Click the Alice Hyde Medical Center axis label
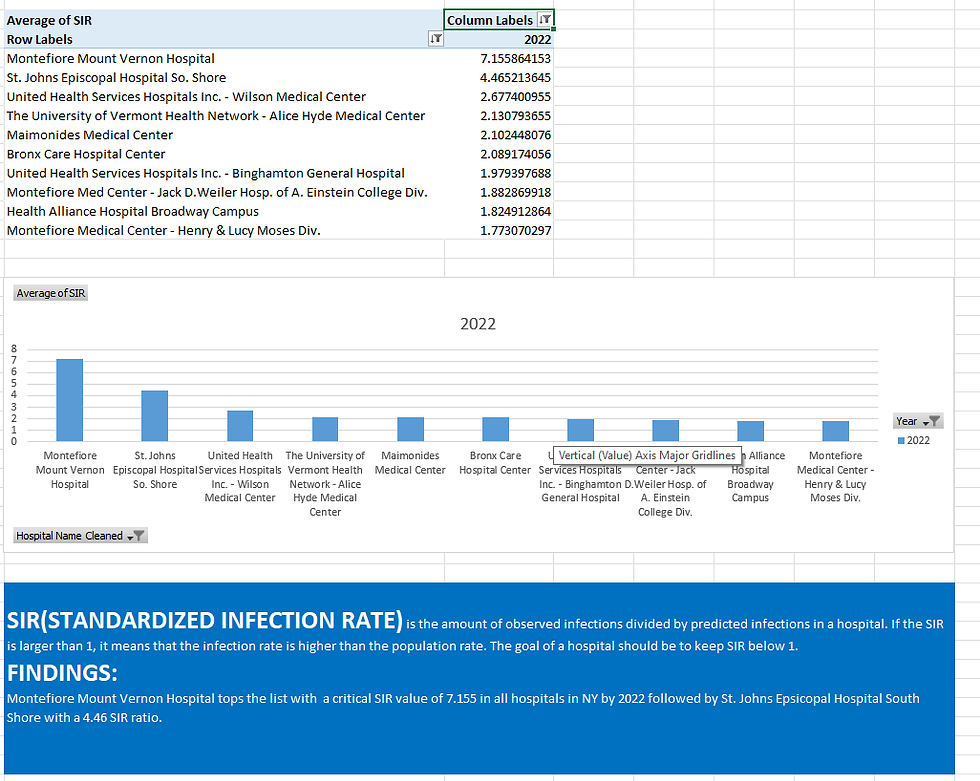Screen dimensions: 980x781 click(325, 484)
